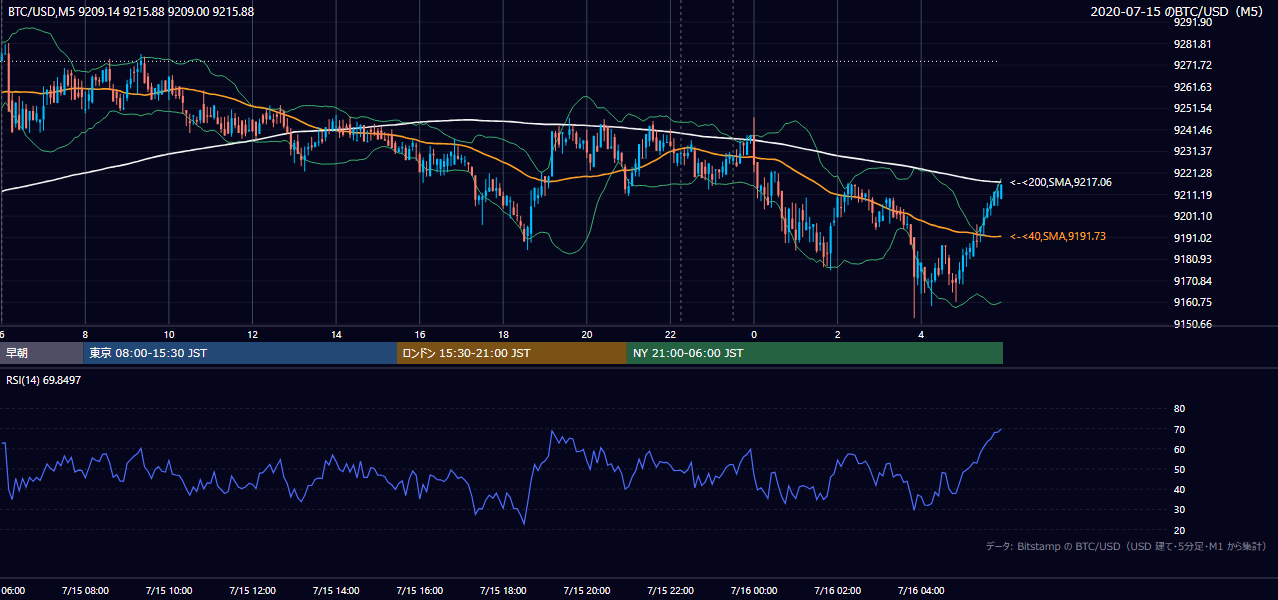Click price axis value 9201.10
This screenshot has width=1278, height=600.
coord(1192,216)
